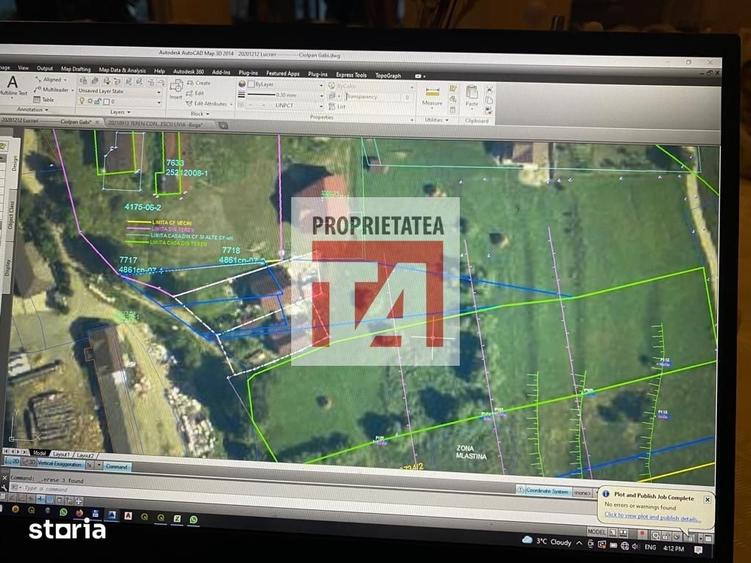Viewport: 751px width, 563px height.
Task: Toggle red record status bar button
Action: pos(642,534)
